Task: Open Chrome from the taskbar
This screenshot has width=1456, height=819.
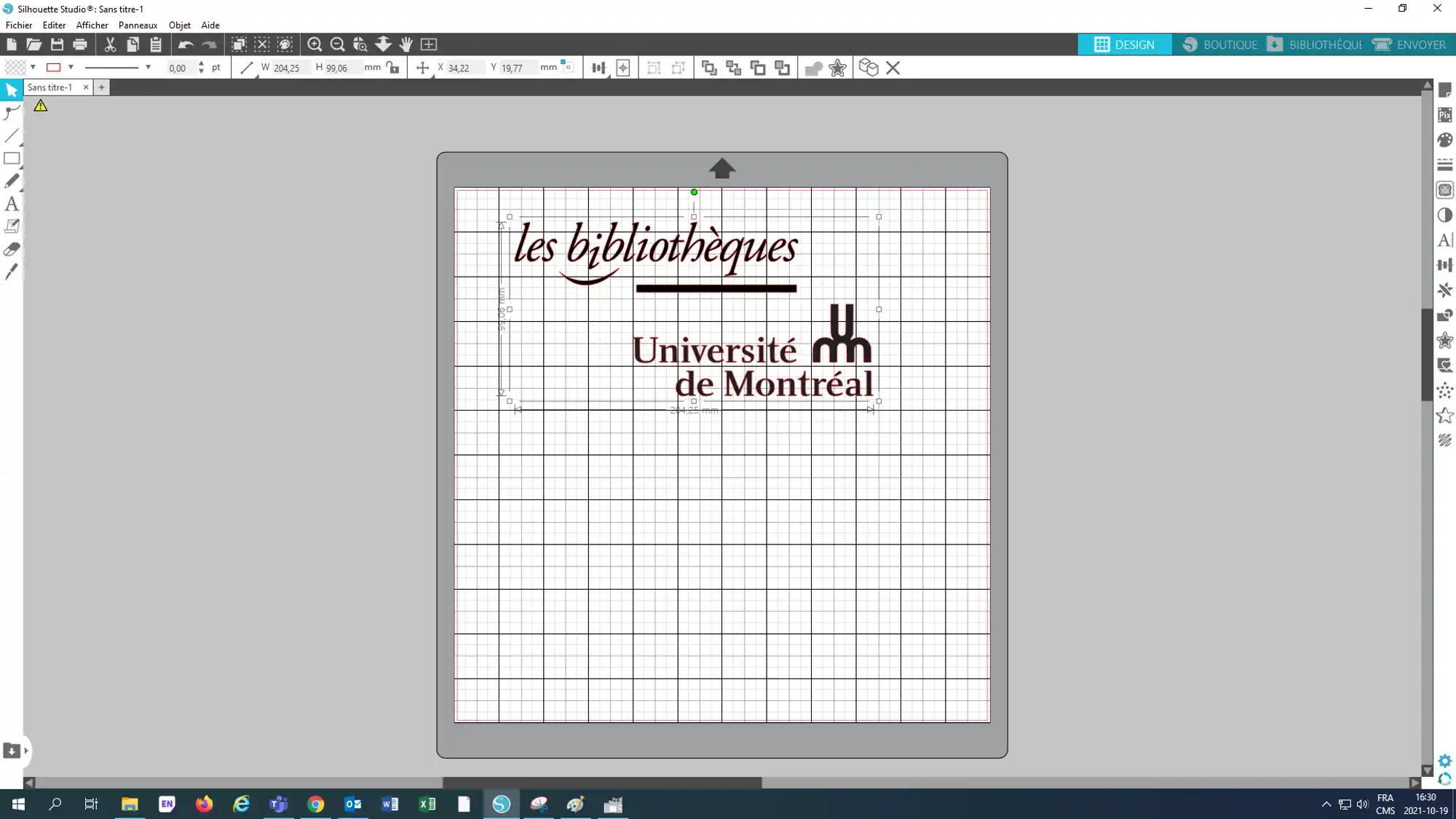Action: coord(315,804)
